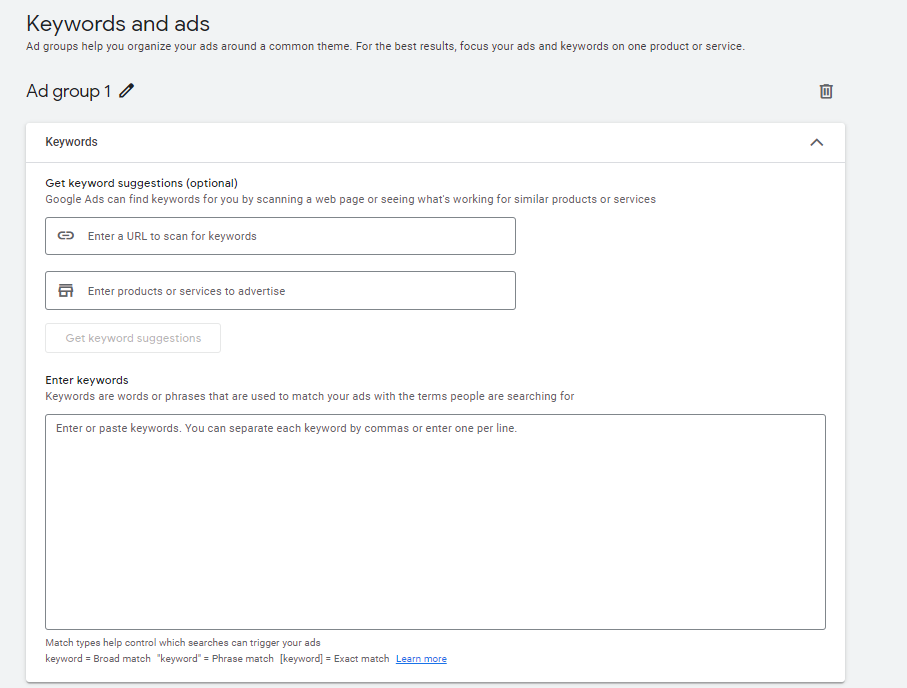Viewport: 907px width, 688px height.
Task: Delete Ad group 1 with the trash icon
Action: [826, 91]
